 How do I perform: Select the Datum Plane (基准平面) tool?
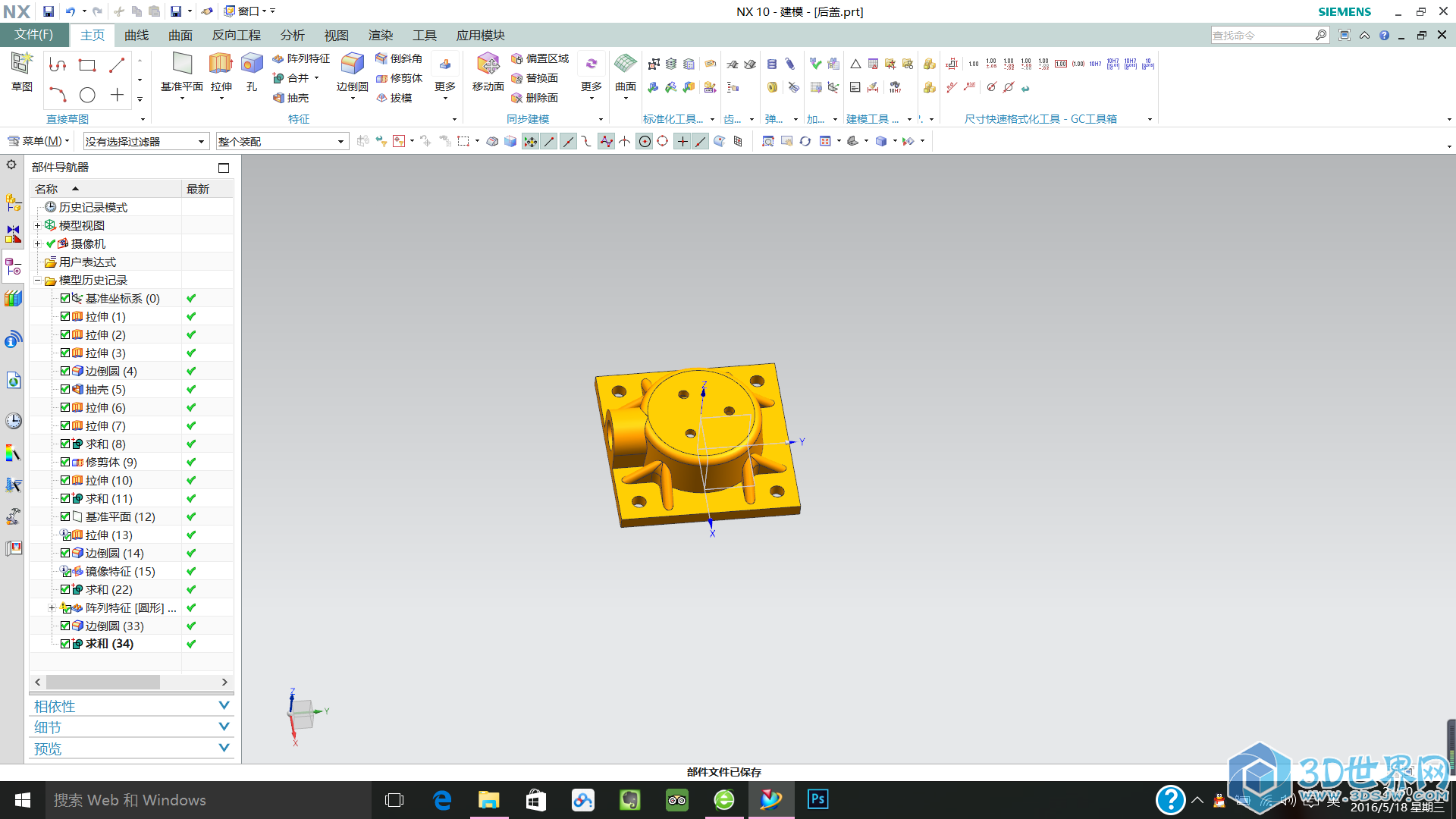click(x=182, y=74)
